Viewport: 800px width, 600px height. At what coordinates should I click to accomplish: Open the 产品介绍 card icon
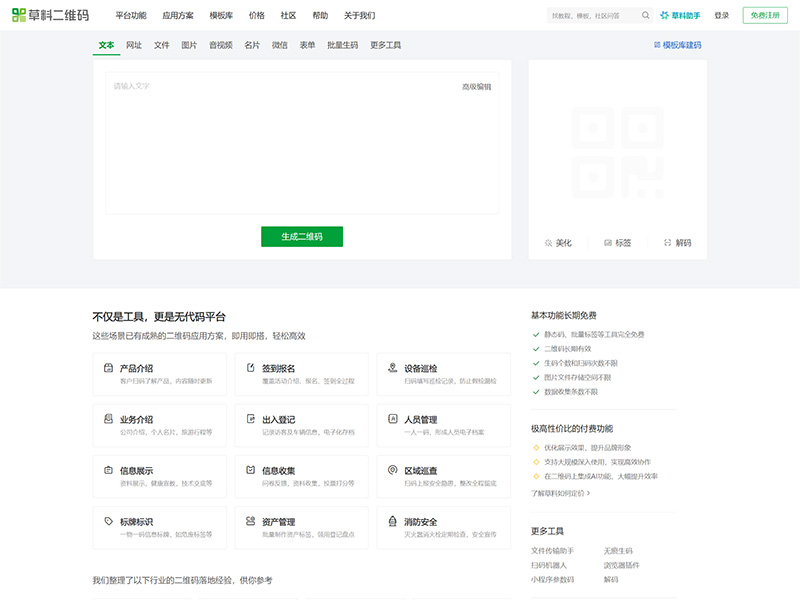pyautogui.click(x=108, y=368)
